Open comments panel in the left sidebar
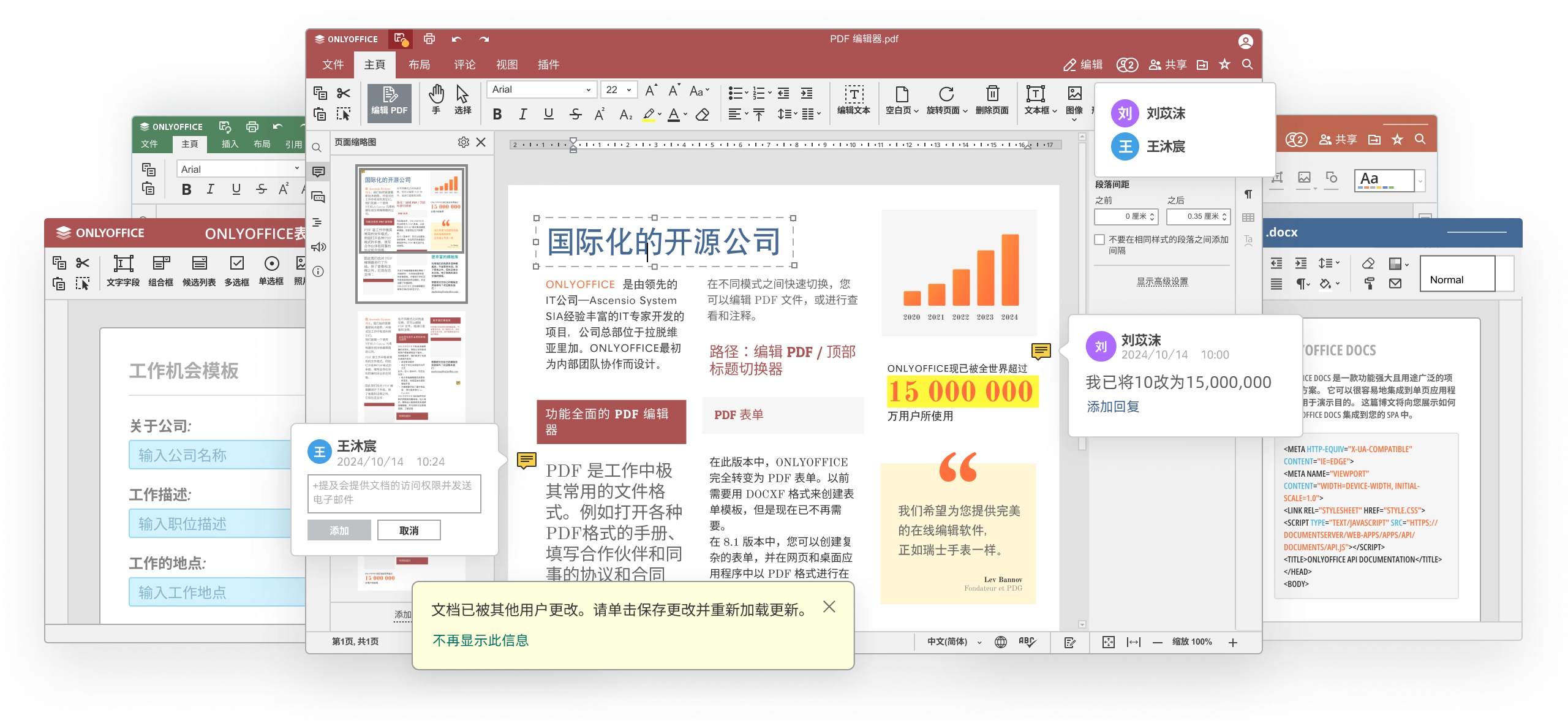 tap(318, 172)
